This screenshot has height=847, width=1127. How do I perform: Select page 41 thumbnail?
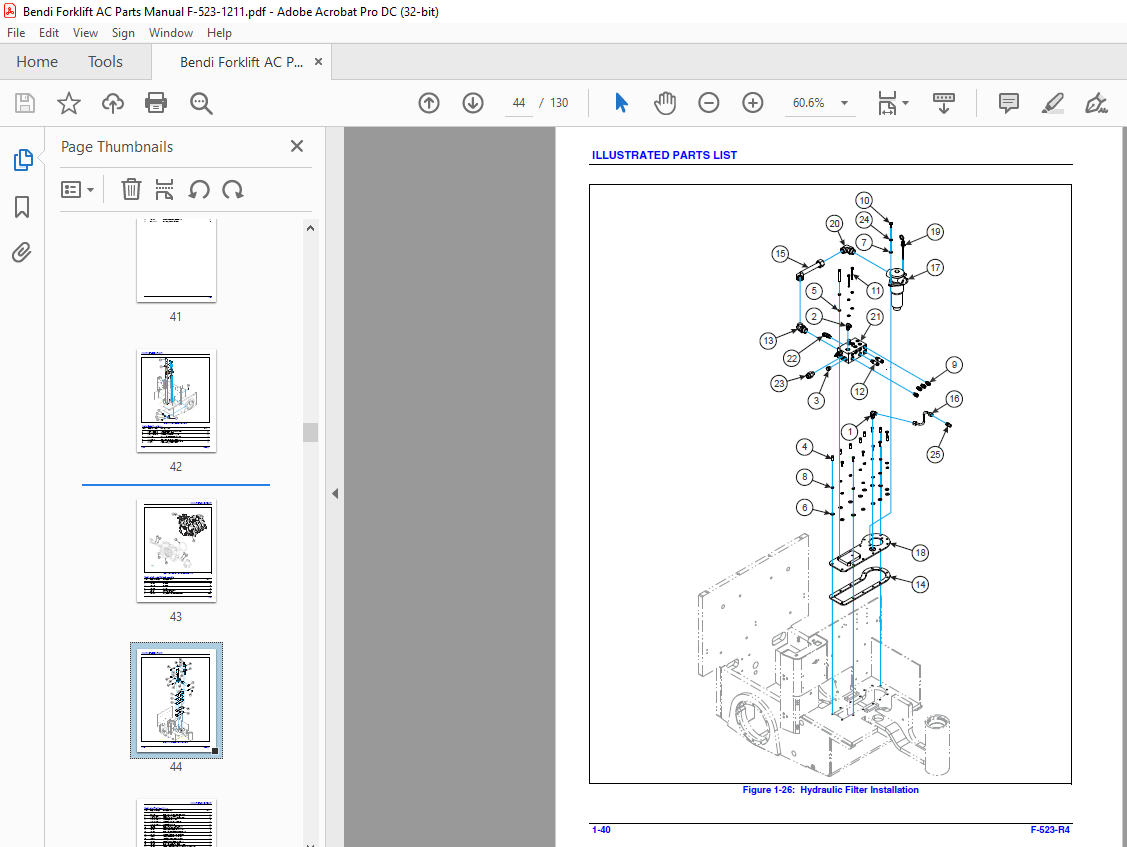[x=176, y=261]
